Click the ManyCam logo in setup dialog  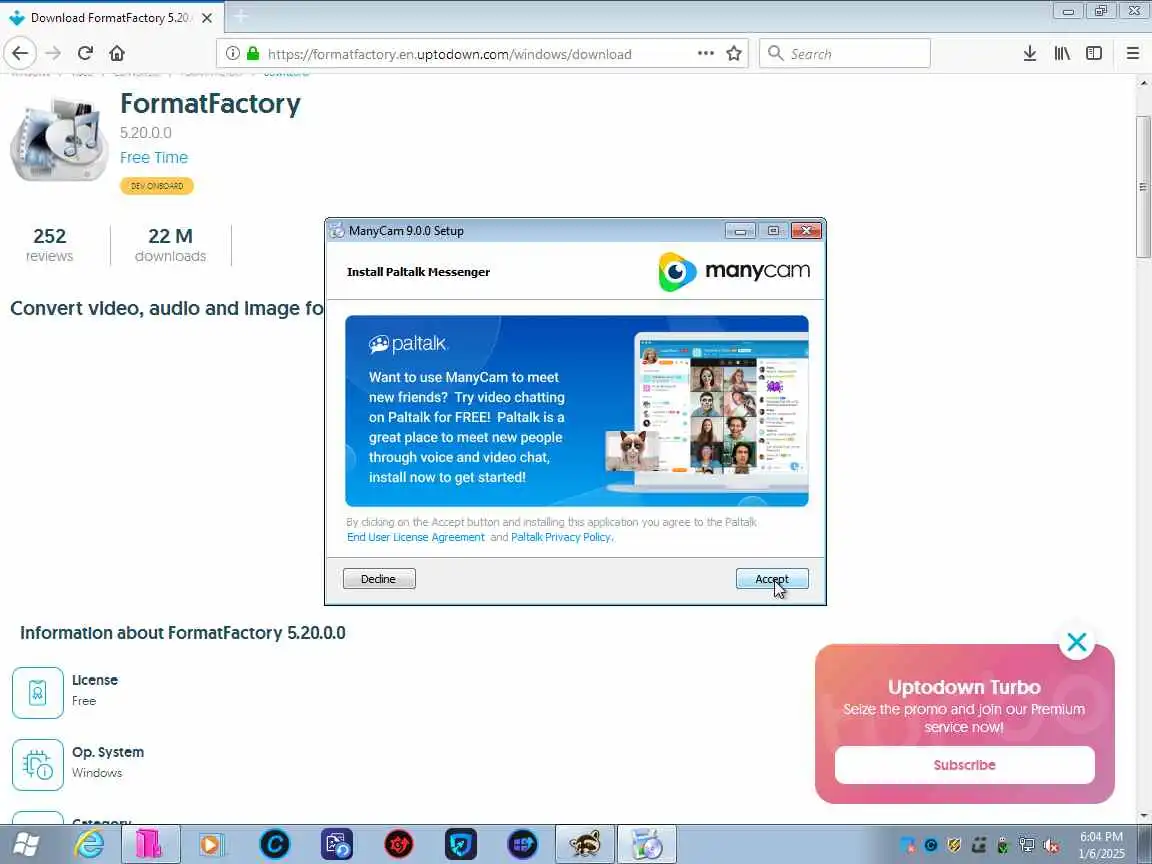coord(734,271)
